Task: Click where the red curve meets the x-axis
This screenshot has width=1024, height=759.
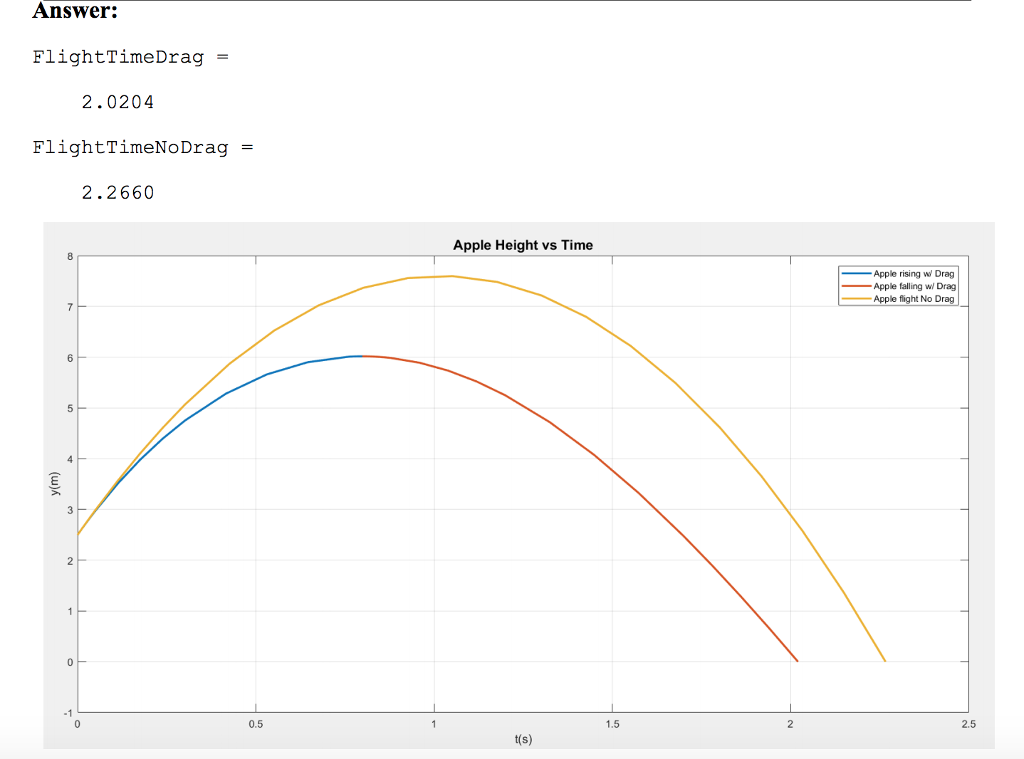Action: [795, 660]
